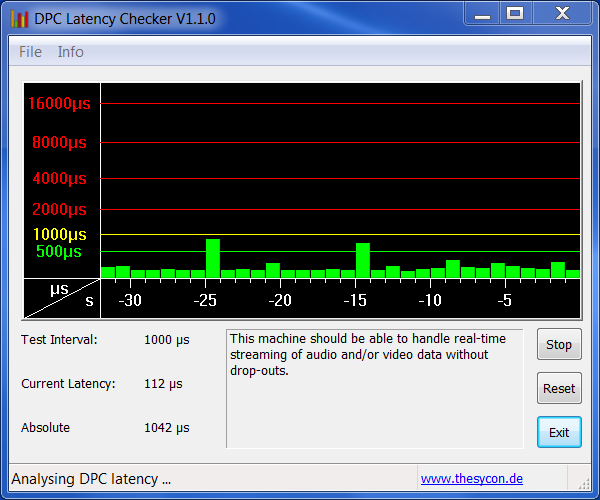Click the Current Latency label

click(x=68, y=383)
